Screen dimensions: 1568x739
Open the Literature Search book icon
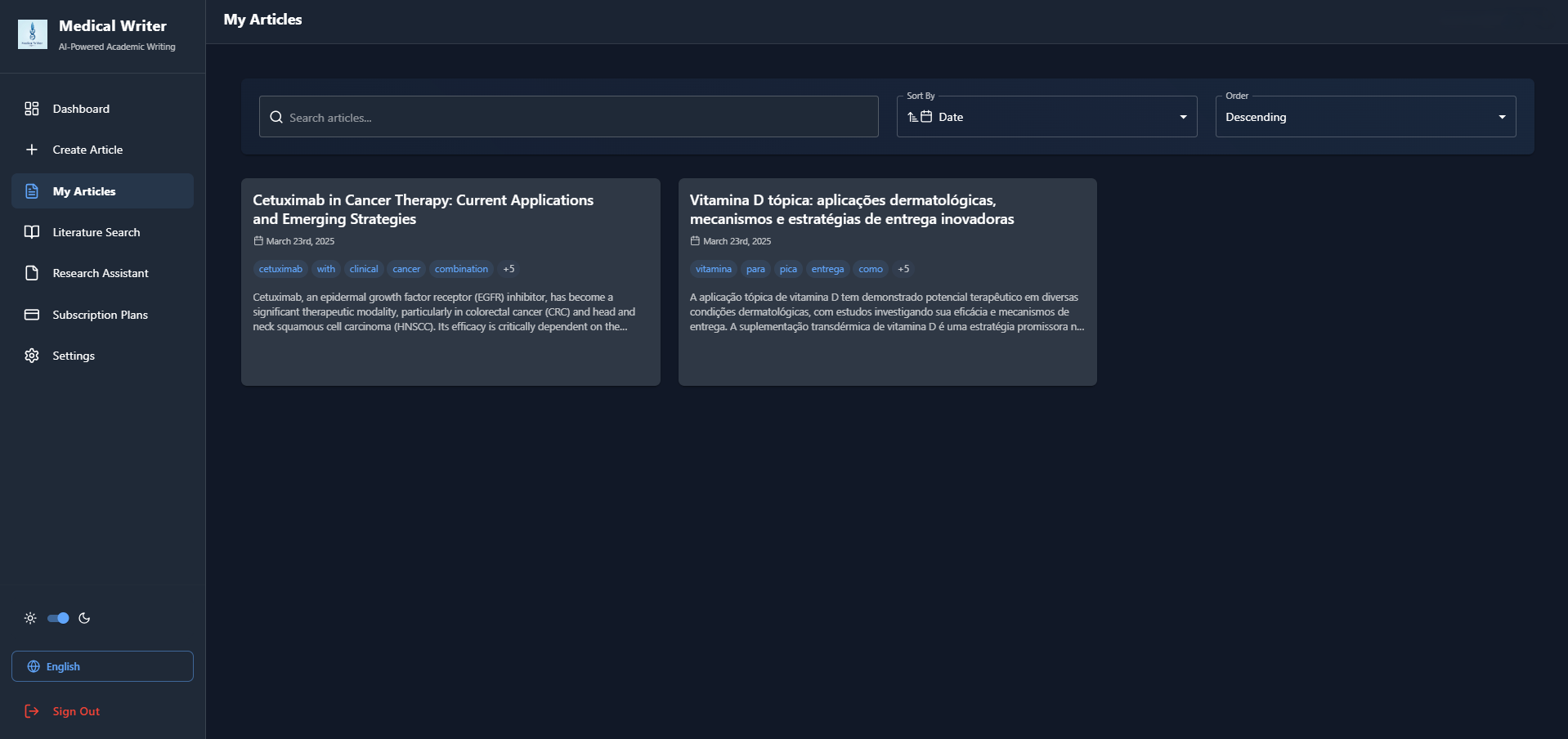pos(31,232)
